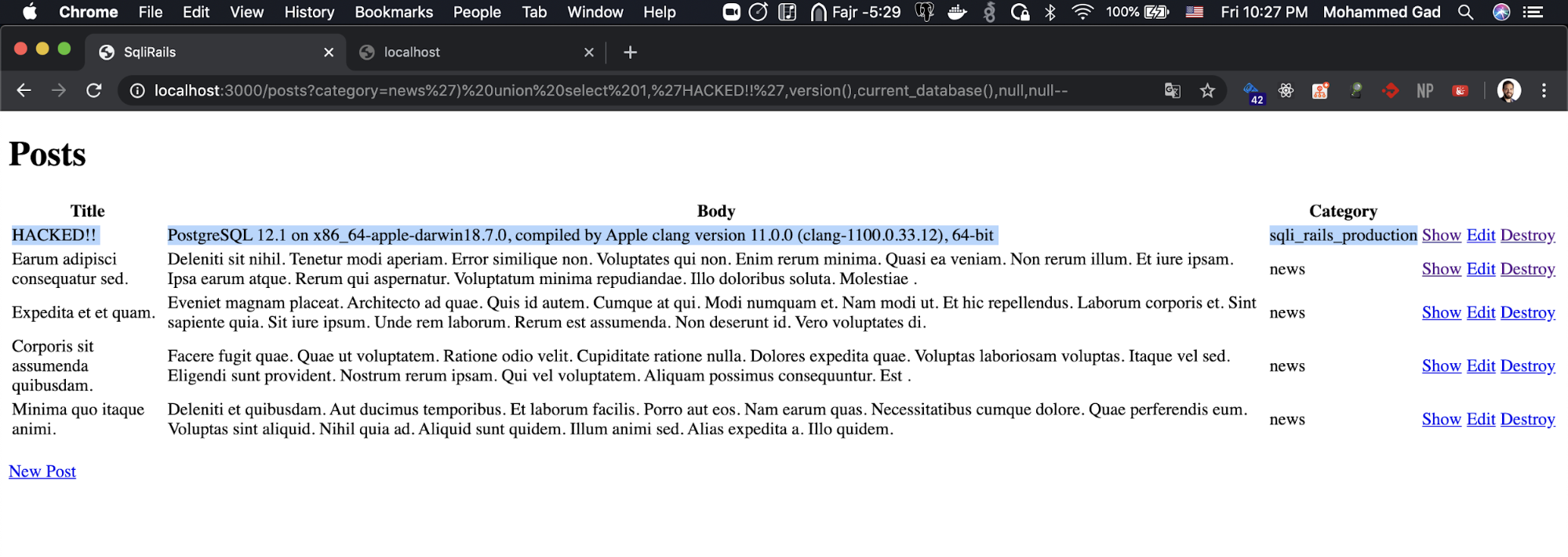Screen dimensions: 1568x557
Task: Click the Mohammed Gad user name
Action: (x=1381, y=12)
